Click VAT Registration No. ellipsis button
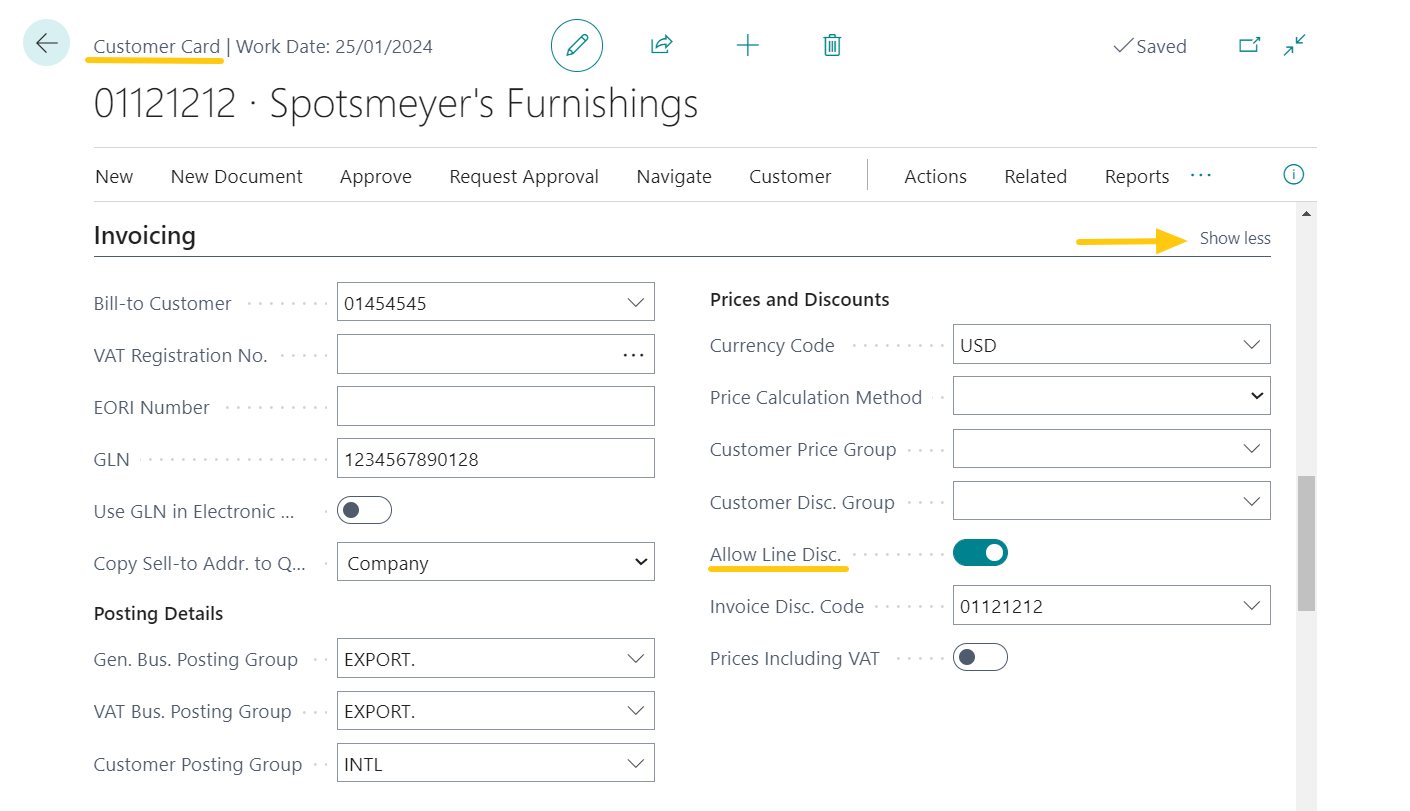This screenshot has width=1410, height=811. tap(633, 354)
